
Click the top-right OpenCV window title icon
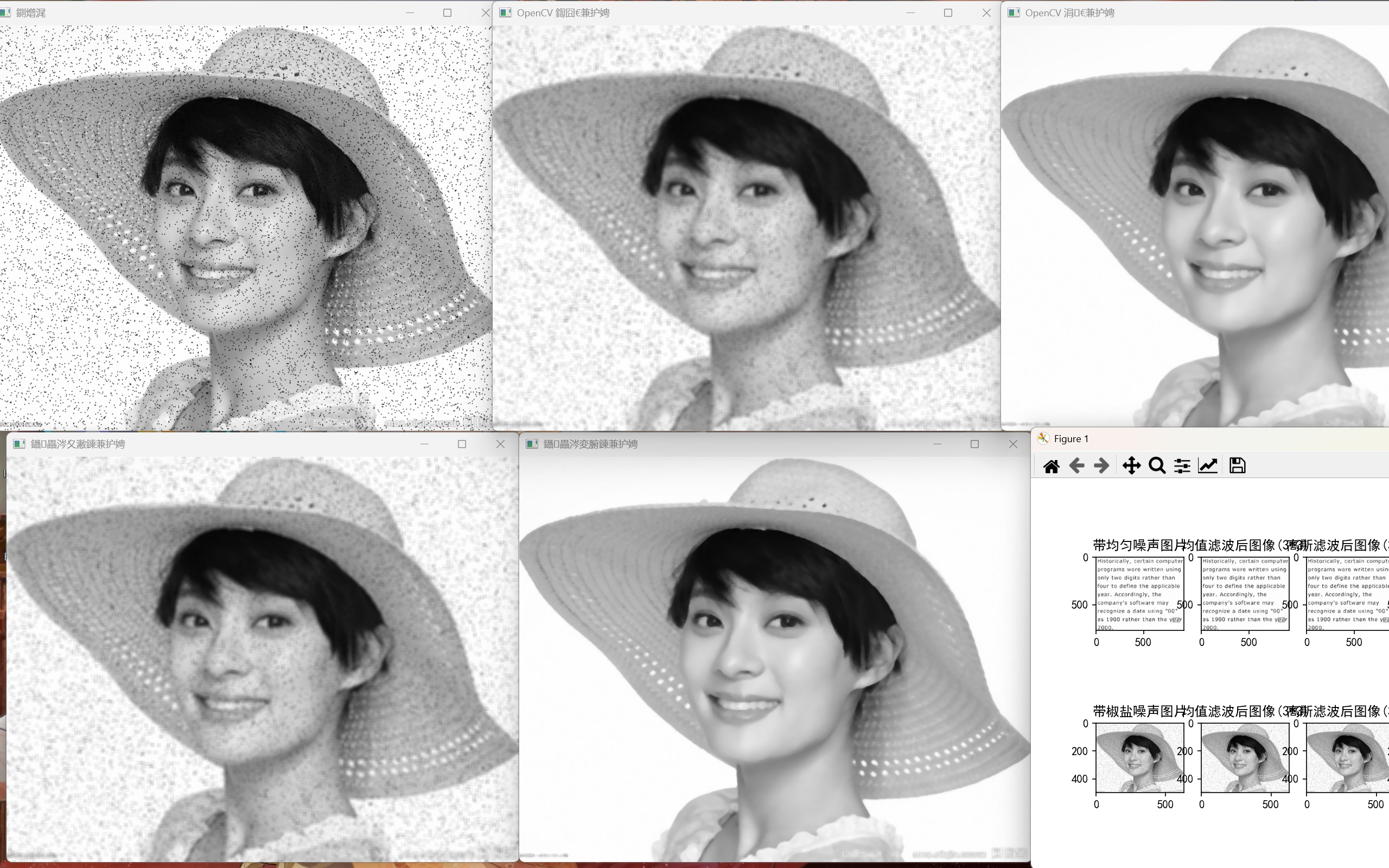1014,12
